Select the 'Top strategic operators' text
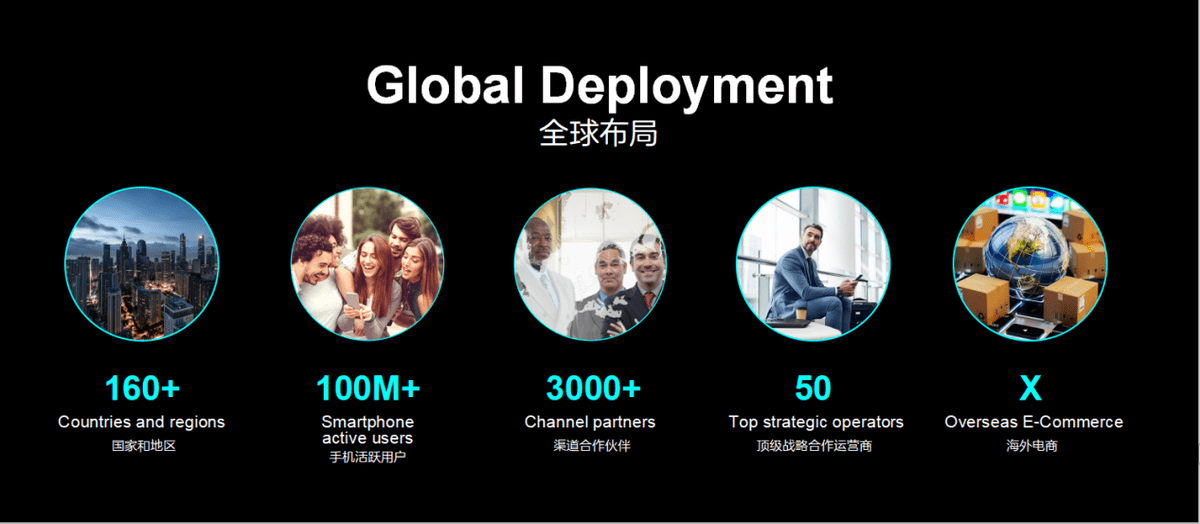Viewport: 1200px width, 524px height. 816,422
